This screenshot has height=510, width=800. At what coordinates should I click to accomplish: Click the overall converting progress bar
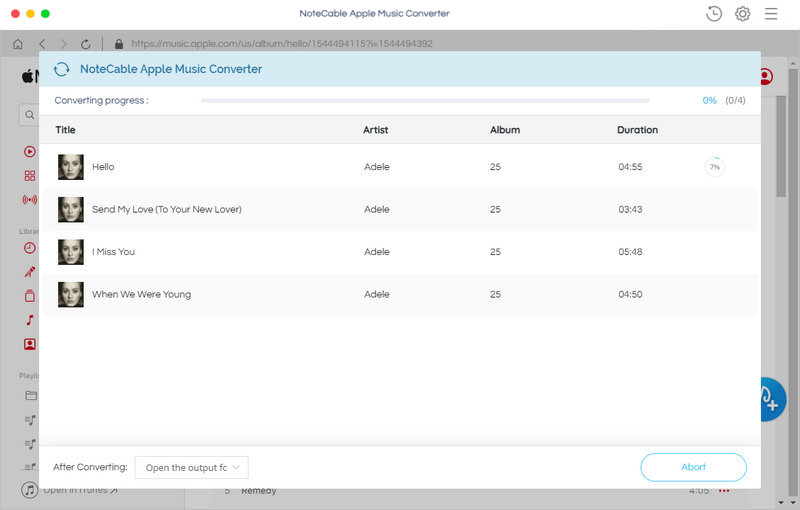coord(425,100)
